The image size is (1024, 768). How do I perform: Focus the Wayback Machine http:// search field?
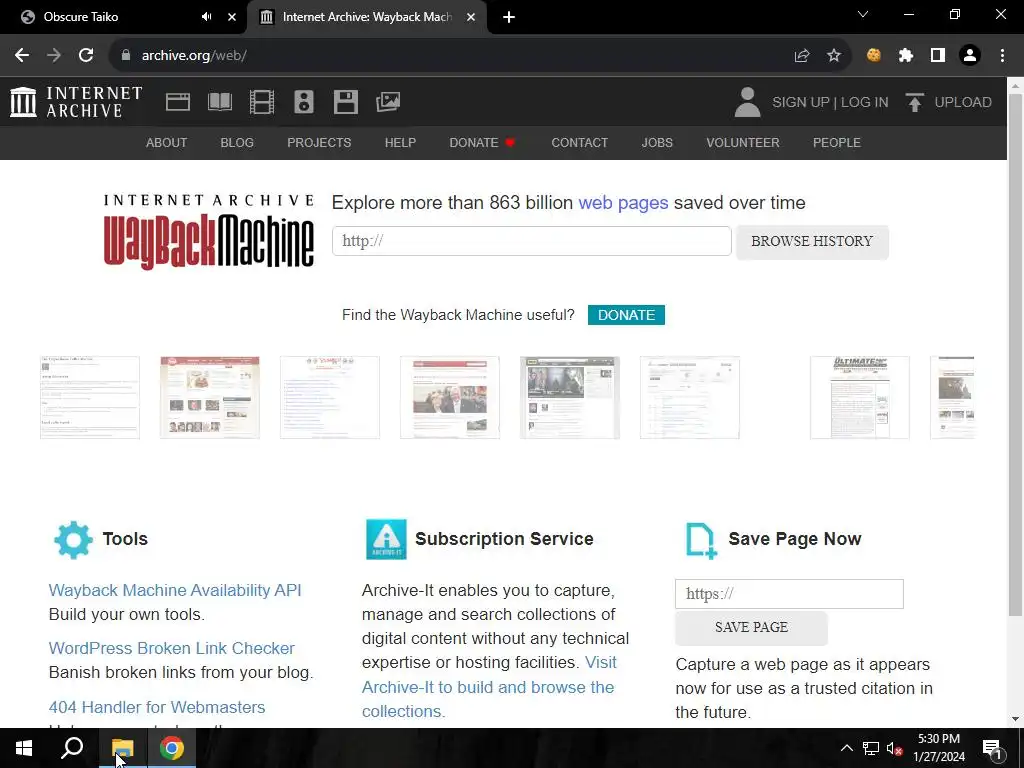point(532,241)
